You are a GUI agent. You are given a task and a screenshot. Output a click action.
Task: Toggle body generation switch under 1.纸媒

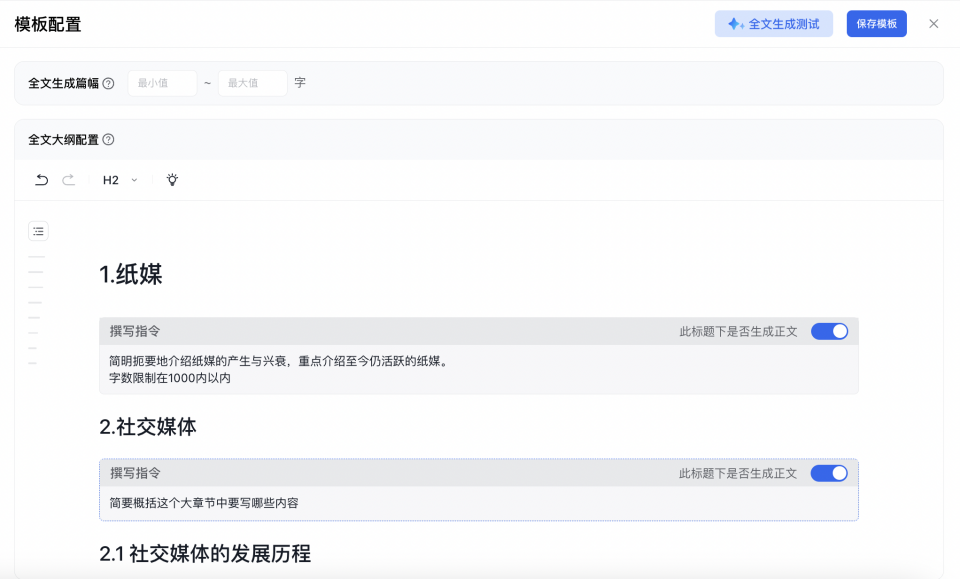830,331
